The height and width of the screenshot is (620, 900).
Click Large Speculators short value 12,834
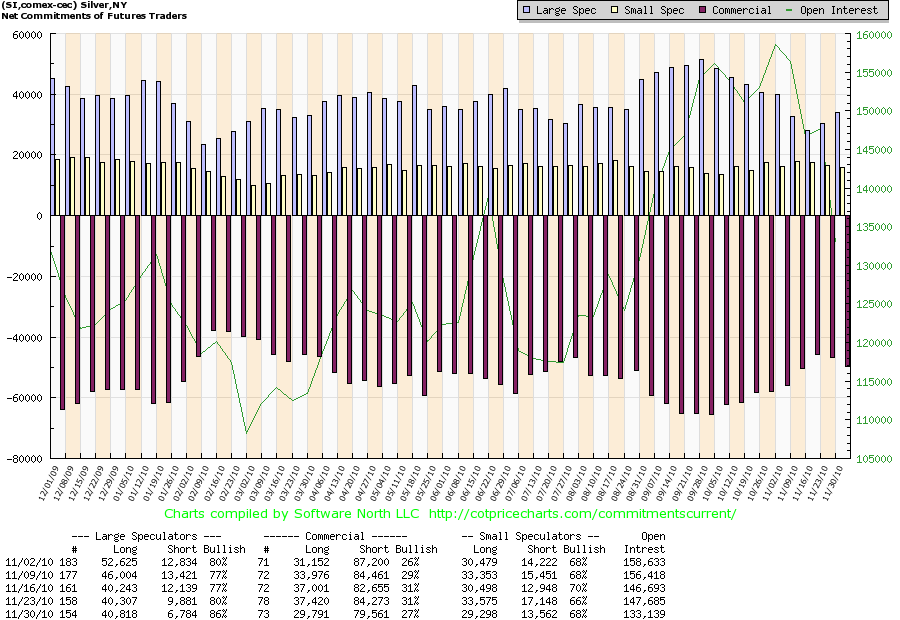pyautogui.click(x=179, y=563)
